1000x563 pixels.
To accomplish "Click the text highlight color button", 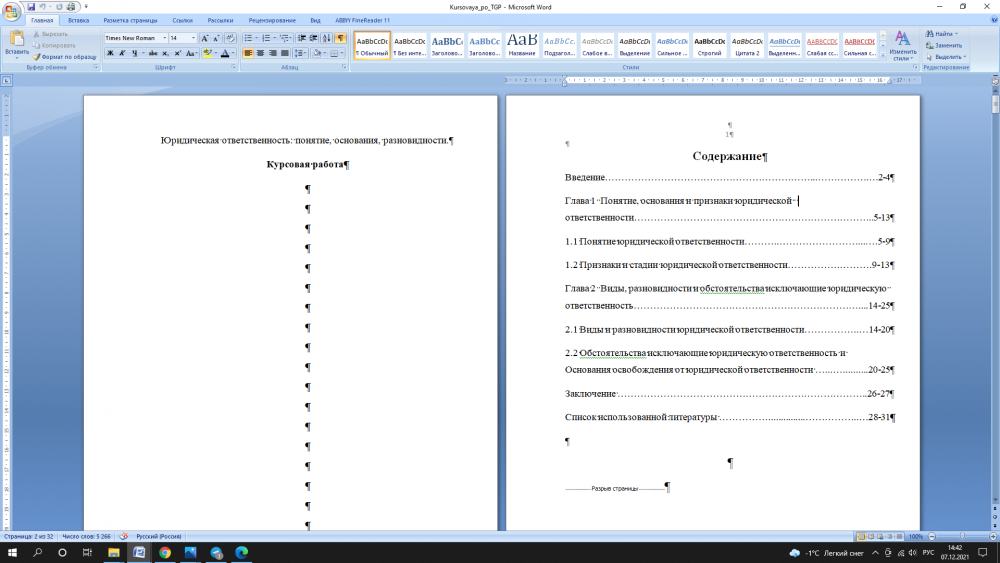I will (x=208, y=53).
